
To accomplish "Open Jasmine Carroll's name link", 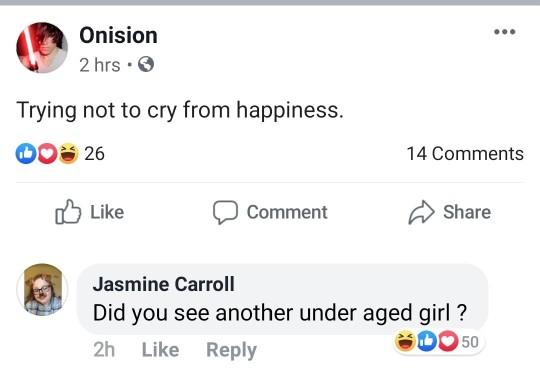I will 164,284.
